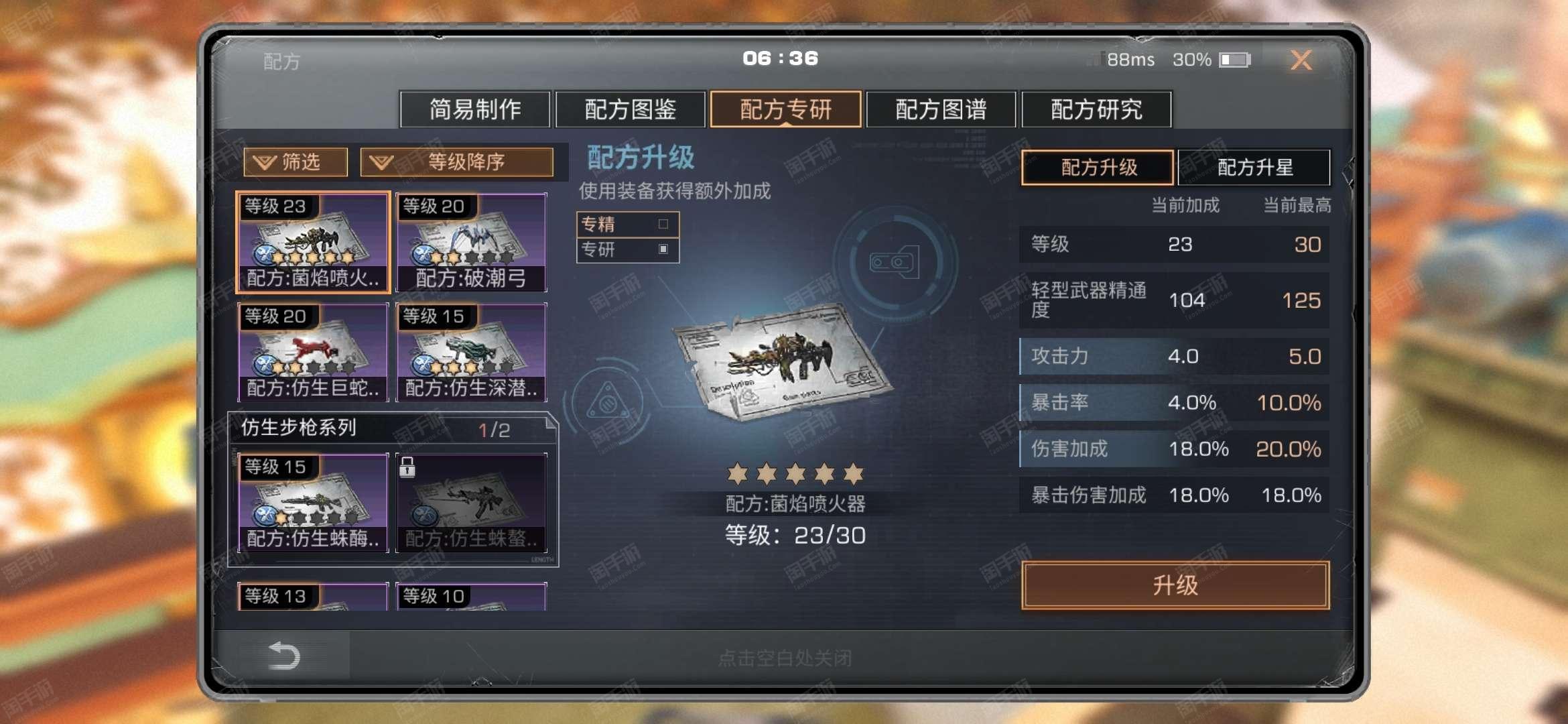Image resolution: width=1568 pixels, height=724 pixels.
Task: Select the 配方:仿生深潜 recipe card
Action: point(471,352)
